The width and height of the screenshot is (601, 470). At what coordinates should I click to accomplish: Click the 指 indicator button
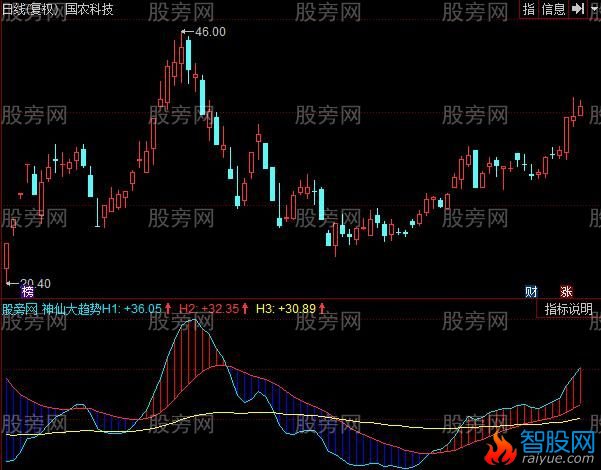pos(529,9)
